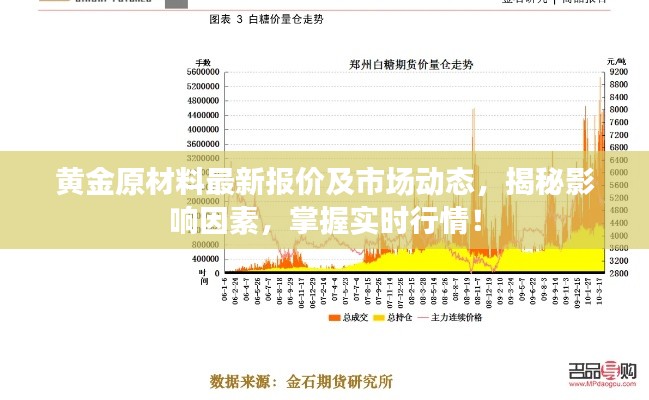Click the 手数 unit label on the left axis
The height and width of the screenshot is (400, 649).
click(x=203, y=63)
